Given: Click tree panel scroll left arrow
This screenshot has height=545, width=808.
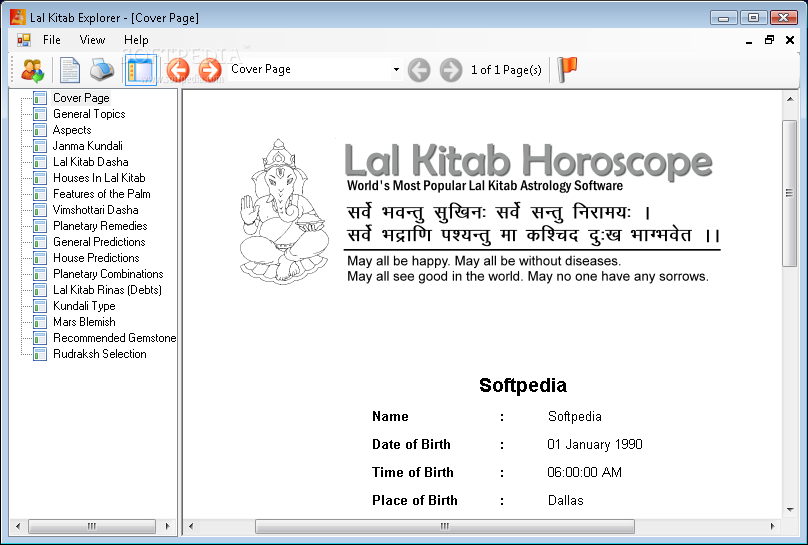Looking at the screenshot, I should [18, 526].
